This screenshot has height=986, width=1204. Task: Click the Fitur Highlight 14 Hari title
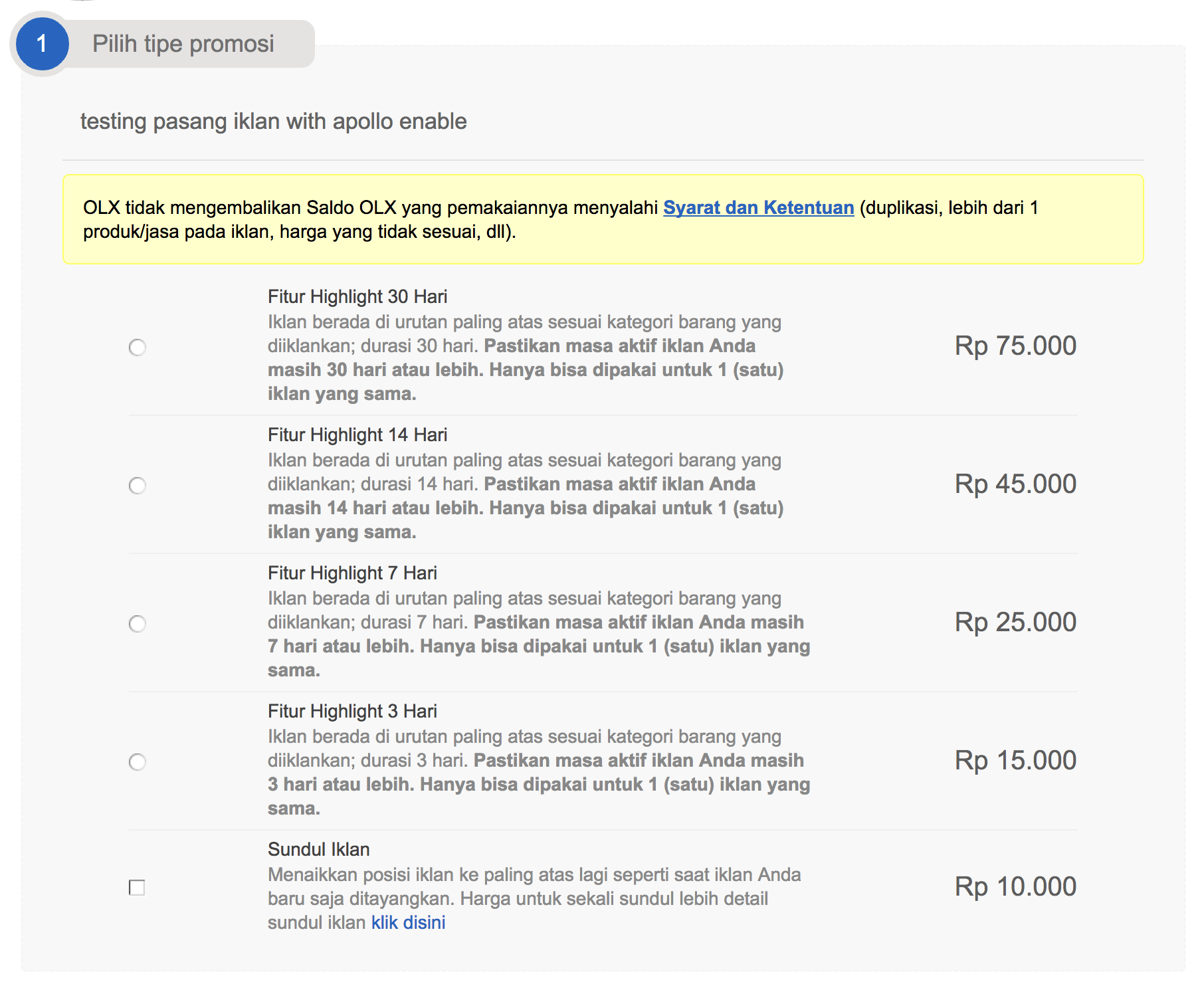coord(357,435)
